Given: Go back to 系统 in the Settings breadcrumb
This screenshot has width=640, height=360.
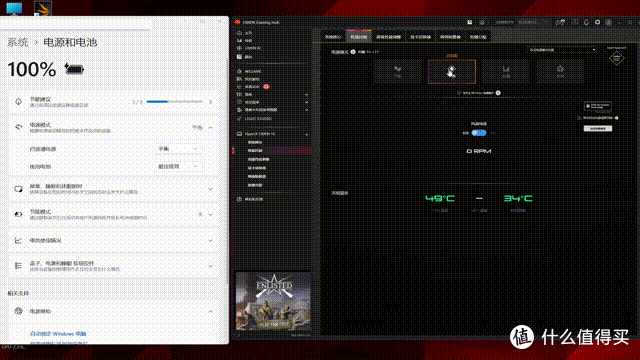Looking at the screenshot, I should coord(18,42).
